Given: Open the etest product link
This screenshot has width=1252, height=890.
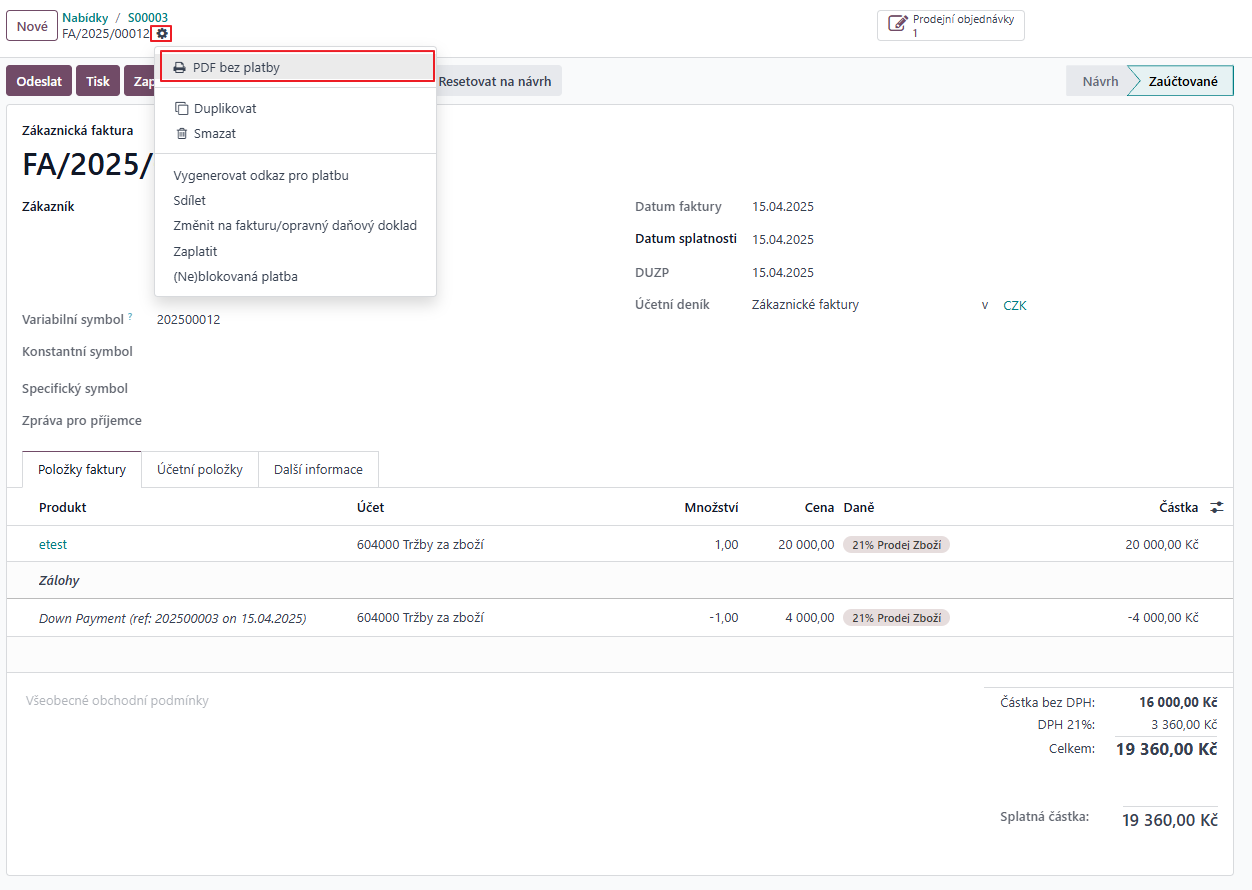Looking at the screenshot, I should click(53, 545).
